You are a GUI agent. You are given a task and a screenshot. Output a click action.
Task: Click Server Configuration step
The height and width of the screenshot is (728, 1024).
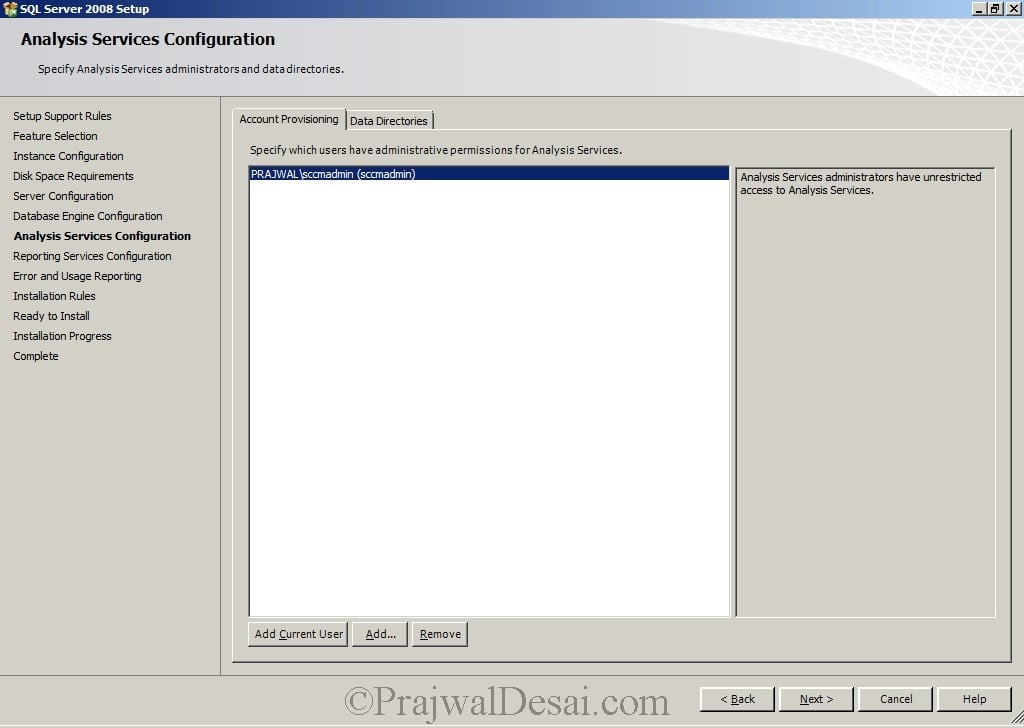(x=63, y=196)
